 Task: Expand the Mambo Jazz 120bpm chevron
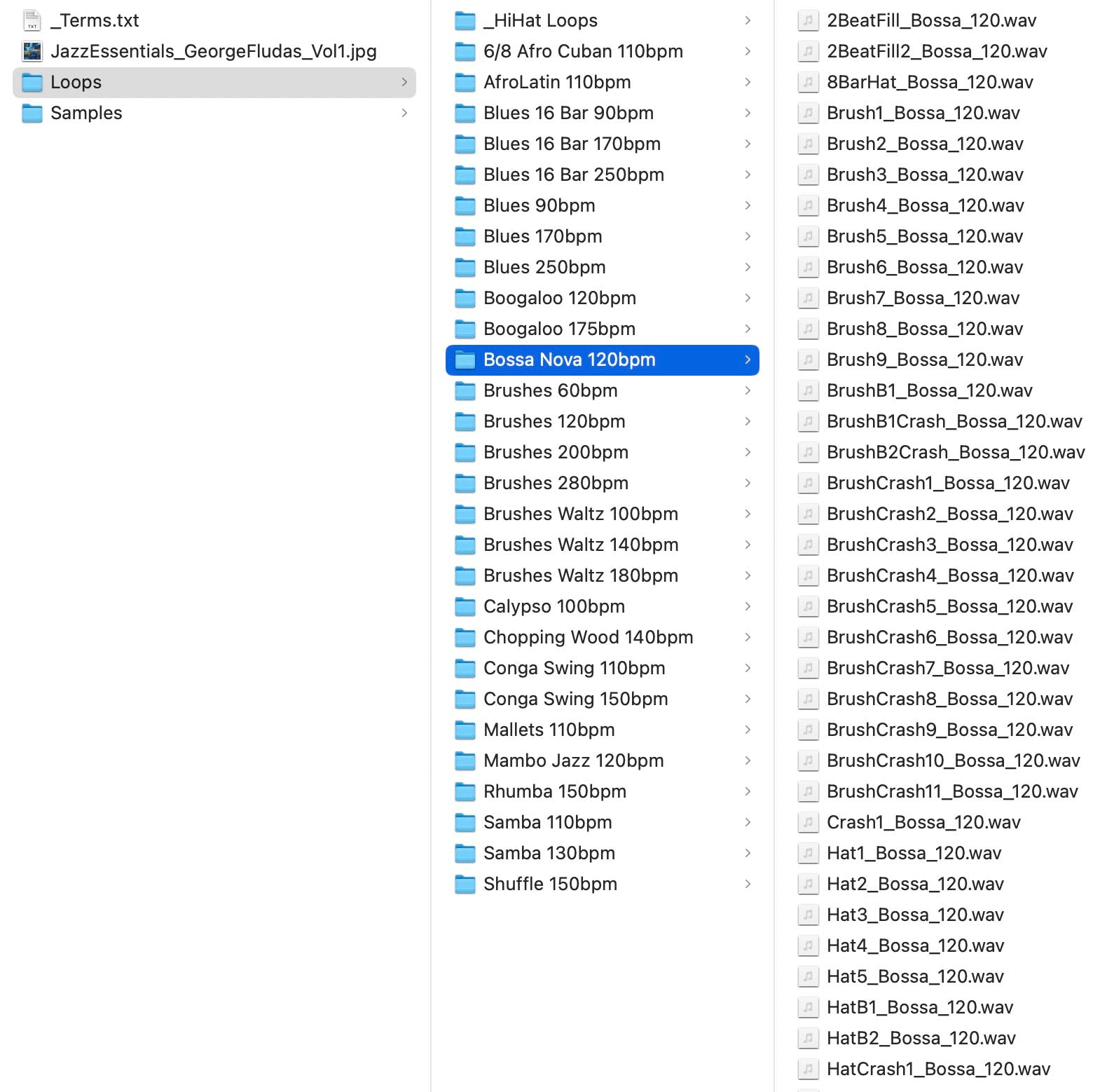(x=748, y=760)
